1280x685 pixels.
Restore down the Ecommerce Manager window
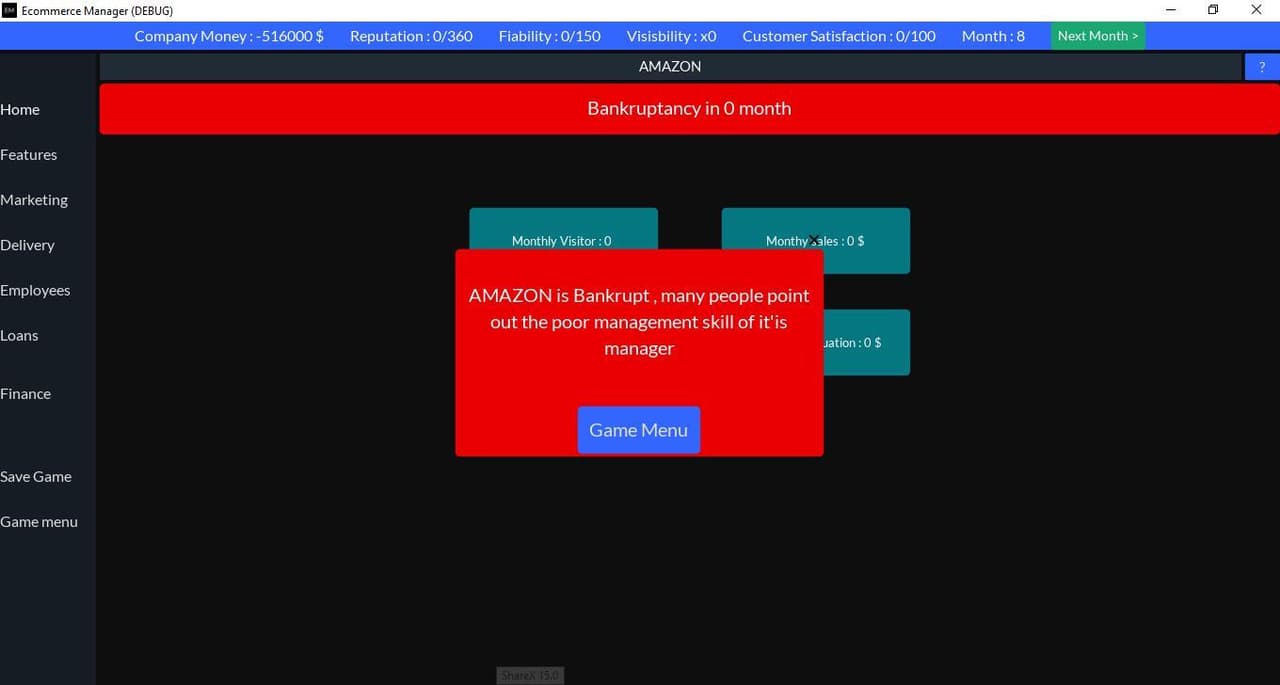tap(1213, 10)
